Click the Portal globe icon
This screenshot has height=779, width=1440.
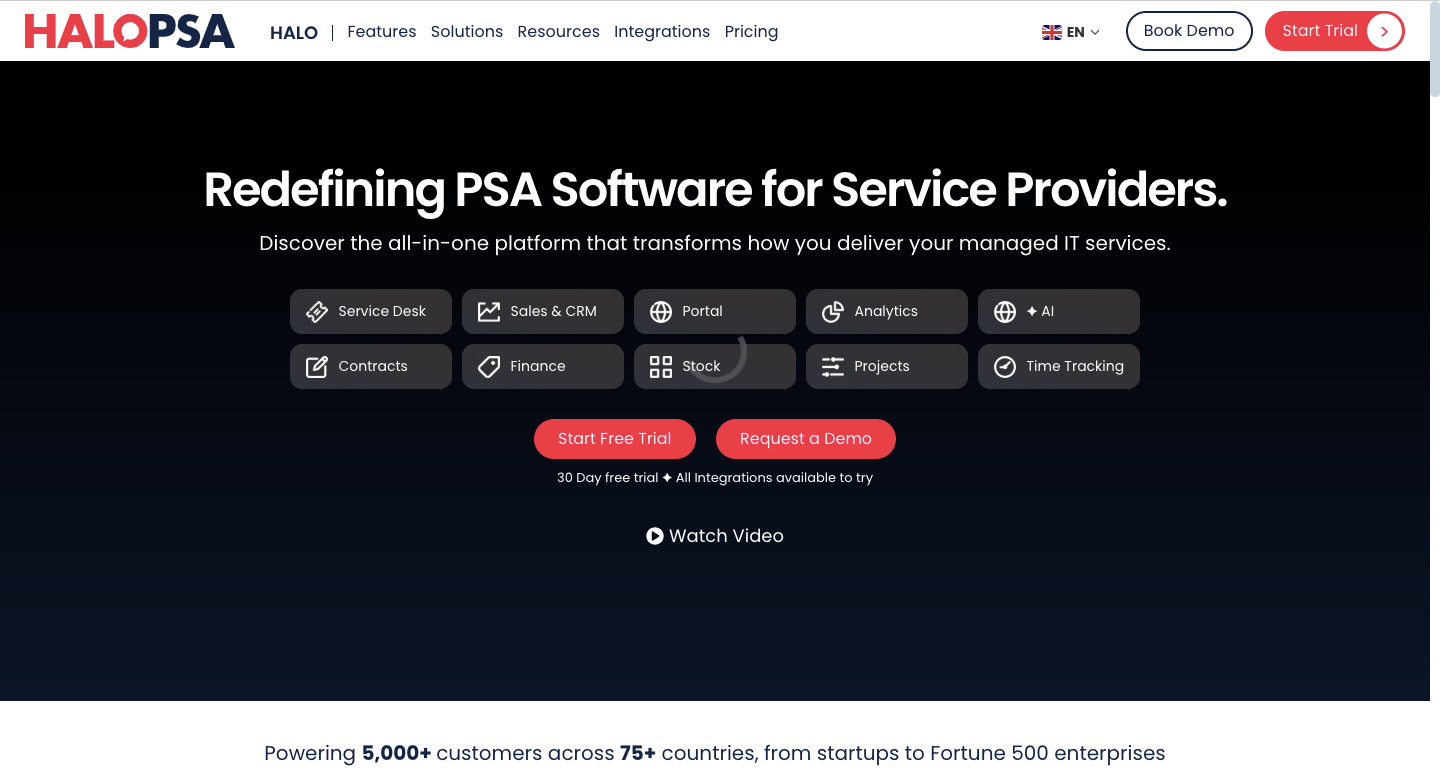pyautogui.click(x=661, y=312)
